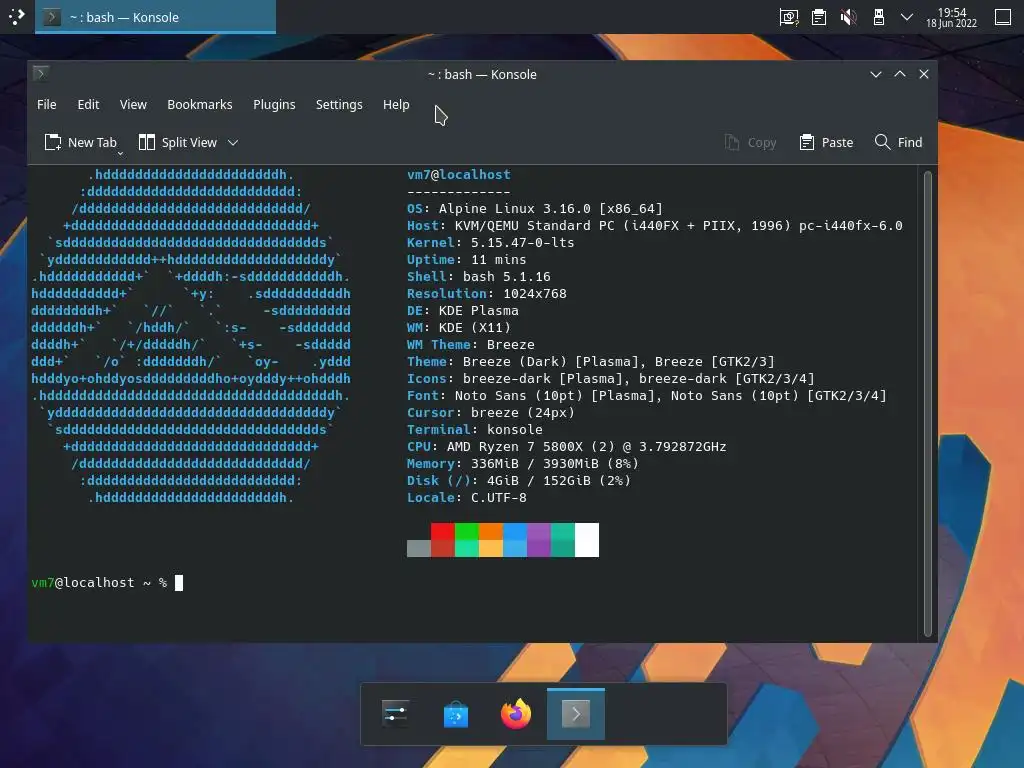The image size is (1024, 768).
Task: Click the Konsole window menu icon in titlebar
Action: pyautogui.click(x=41, y=73)
